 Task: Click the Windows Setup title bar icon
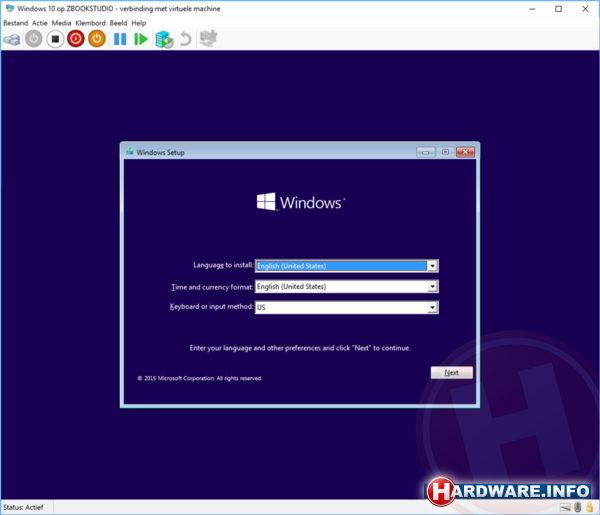click(130, 152)
